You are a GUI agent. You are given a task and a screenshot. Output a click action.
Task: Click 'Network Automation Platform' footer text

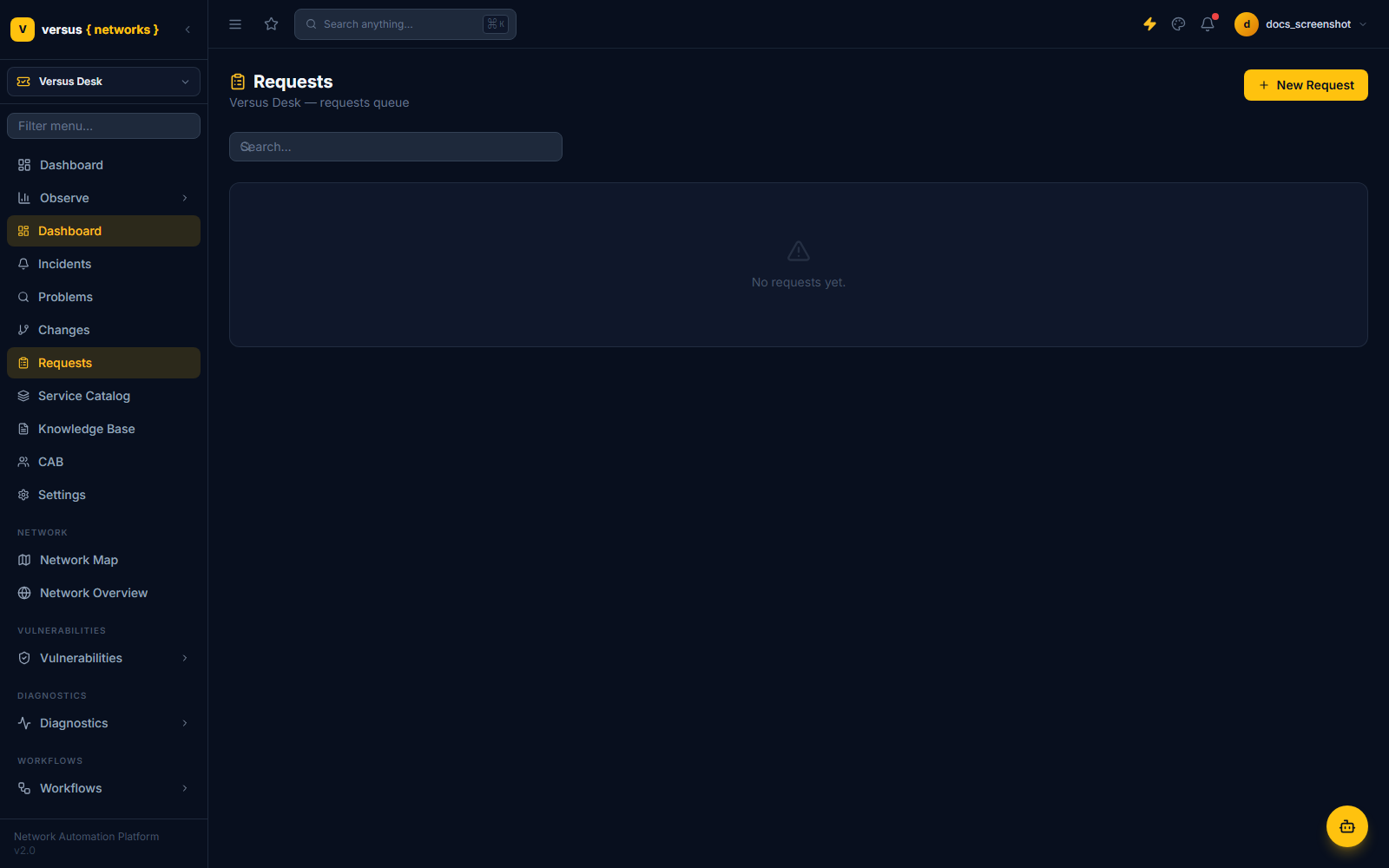(x=87, y=837)
